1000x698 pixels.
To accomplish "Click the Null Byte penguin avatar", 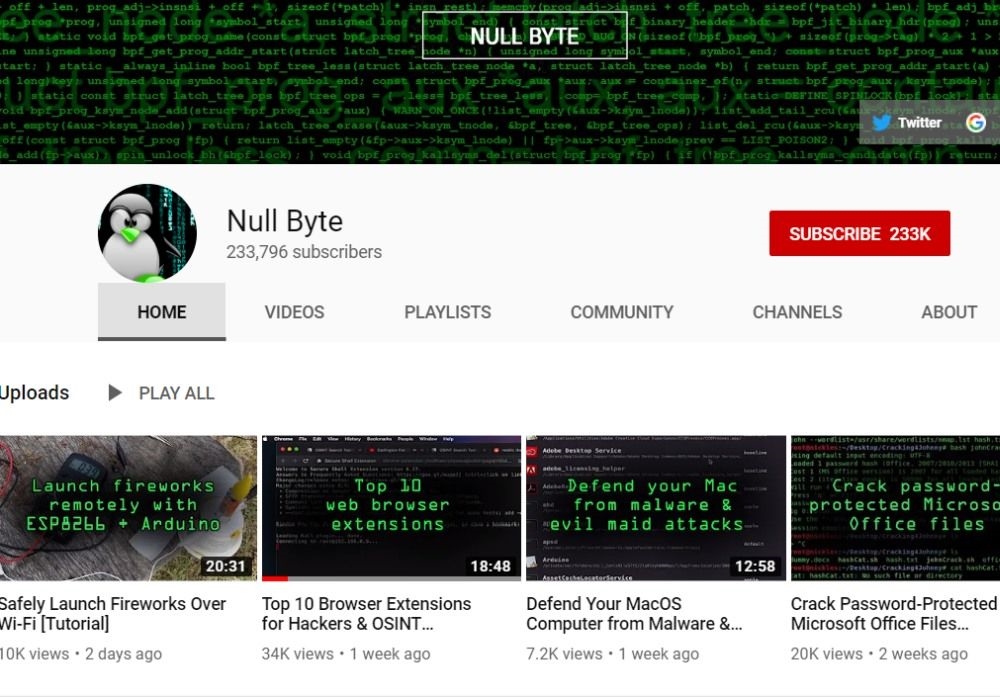I will click(147, 234).
